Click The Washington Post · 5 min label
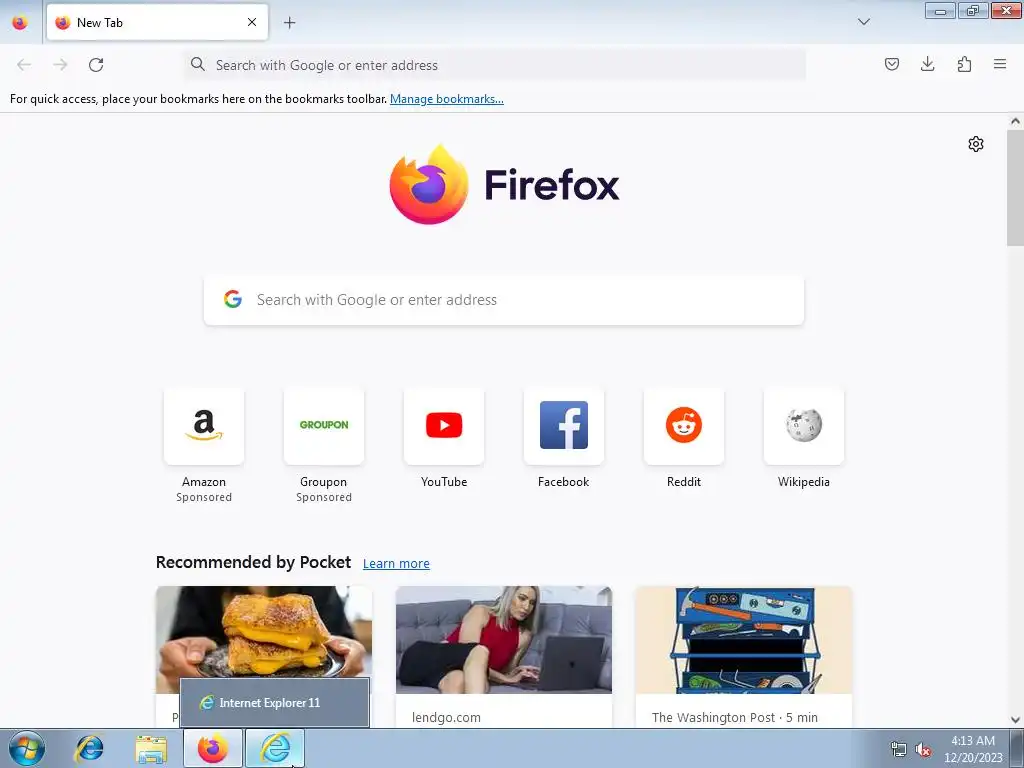Screen dimensions: 1024x768 tap(735, 718)
